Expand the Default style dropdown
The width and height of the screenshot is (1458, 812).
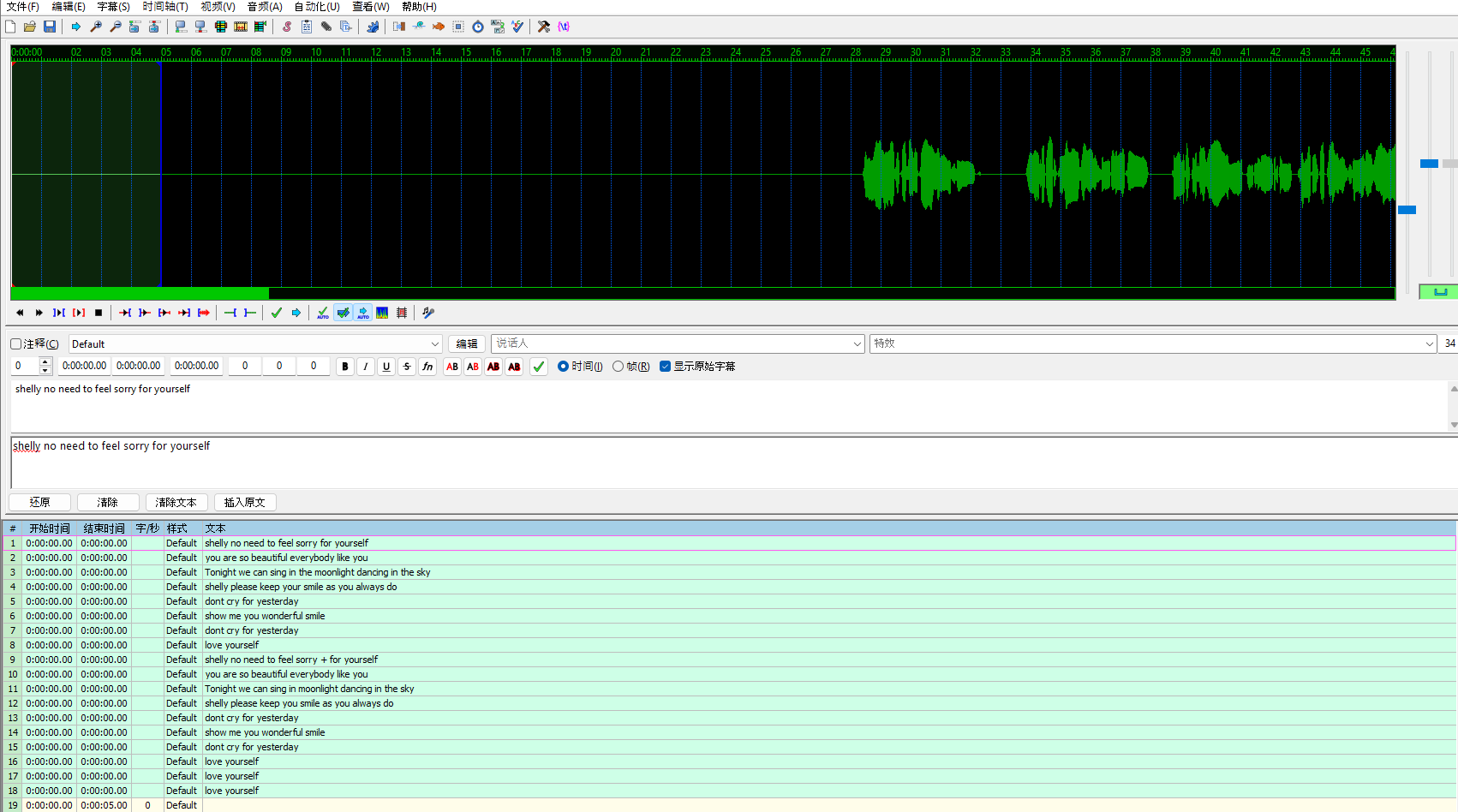[434, 344]
